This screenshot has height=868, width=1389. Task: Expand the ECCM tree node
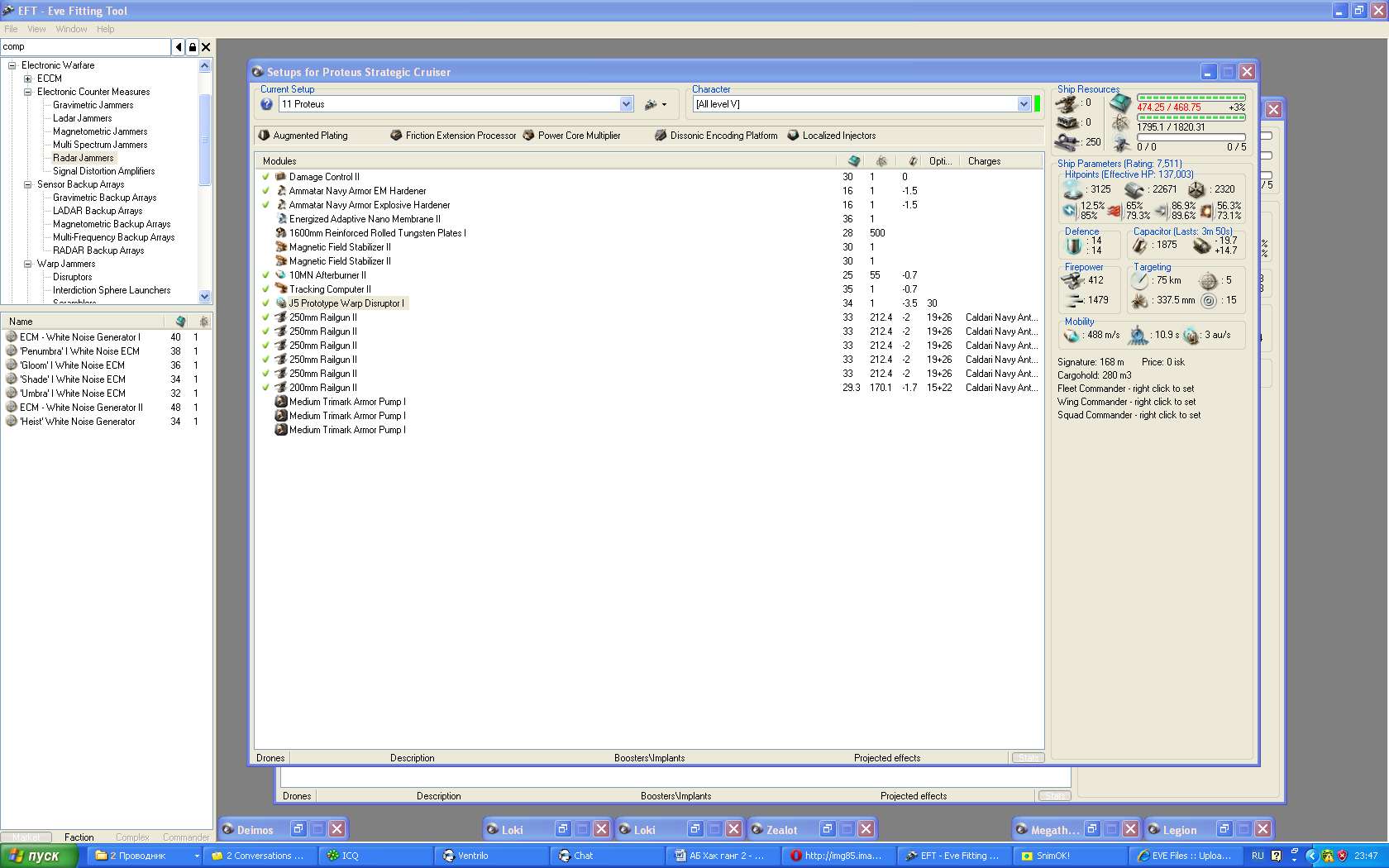click(27, 79)
